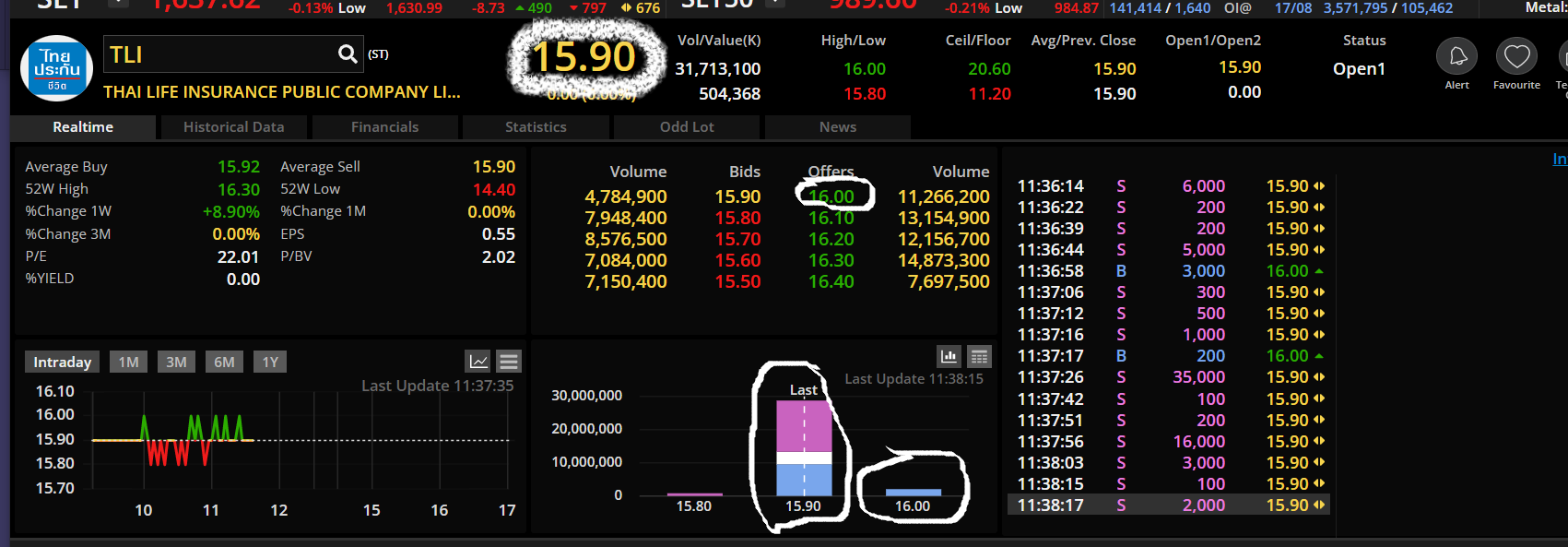The image size is (1568, 547).
Task: Click bid volume 7,150,400
Action: pos(626,281)
